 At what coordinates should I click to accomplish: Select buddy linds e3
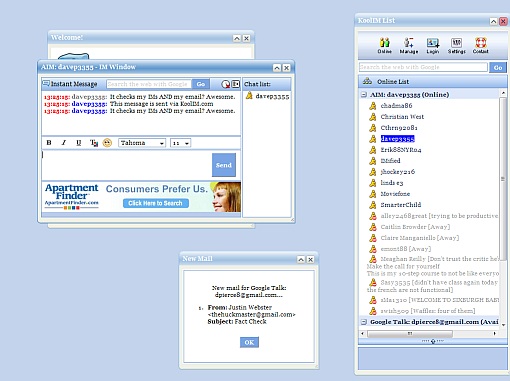coord(392,183)
